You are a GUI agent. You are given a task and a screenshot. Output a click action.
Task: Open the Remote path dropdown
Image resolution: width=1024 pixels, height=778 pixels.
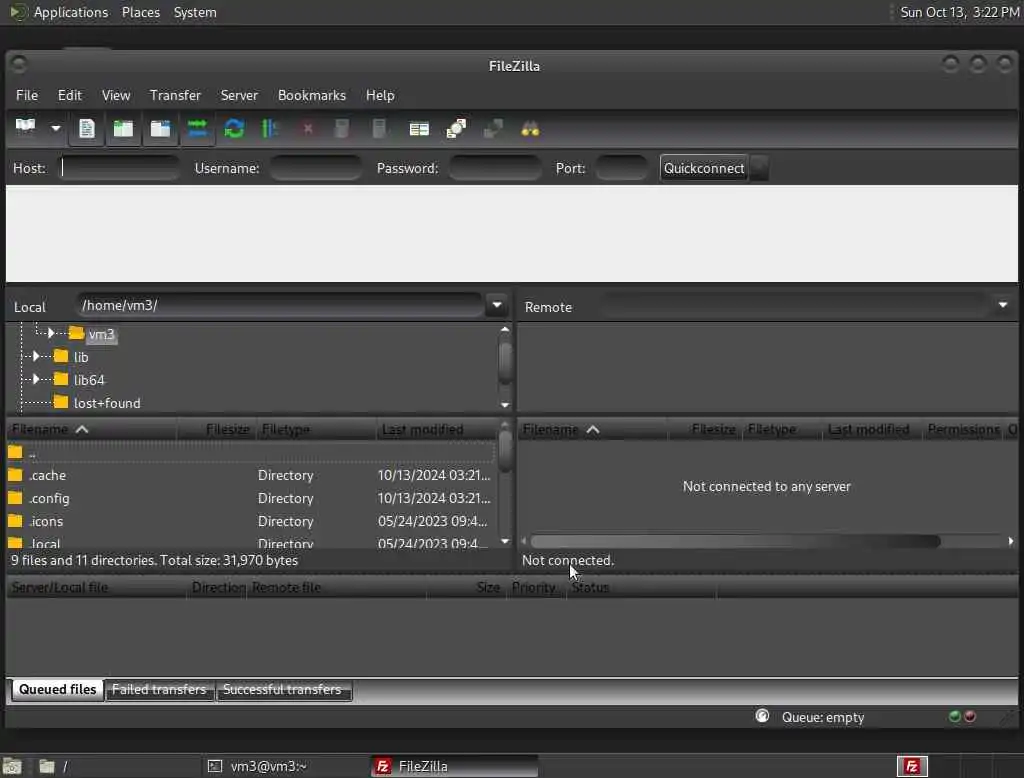pos(1002,305)
